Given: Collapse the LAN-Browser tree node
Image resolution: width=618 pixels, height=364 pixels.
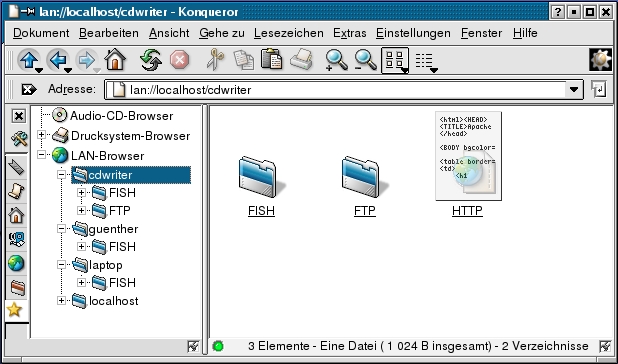Looking at the screenshot, I should (41, 155).
